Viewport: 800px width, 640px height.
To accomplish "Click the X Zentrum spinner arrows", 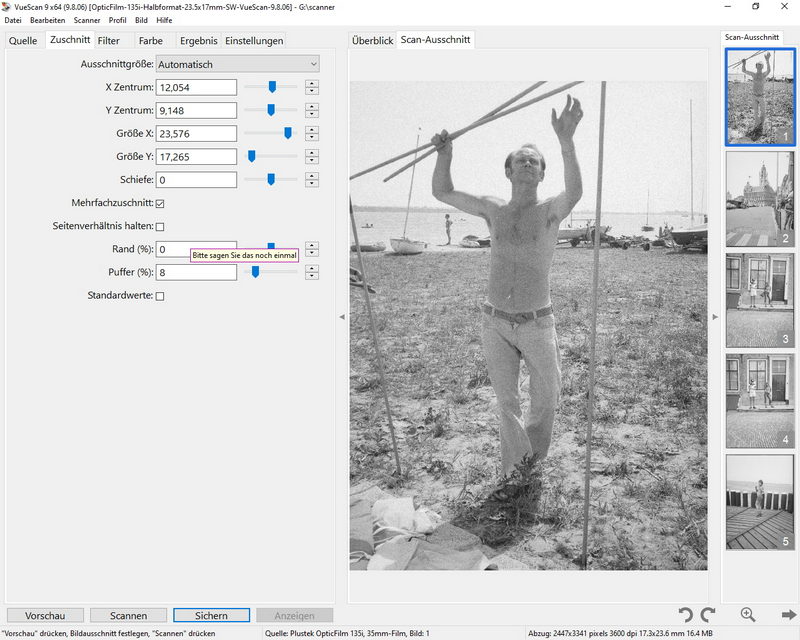I will pos(312,87).
